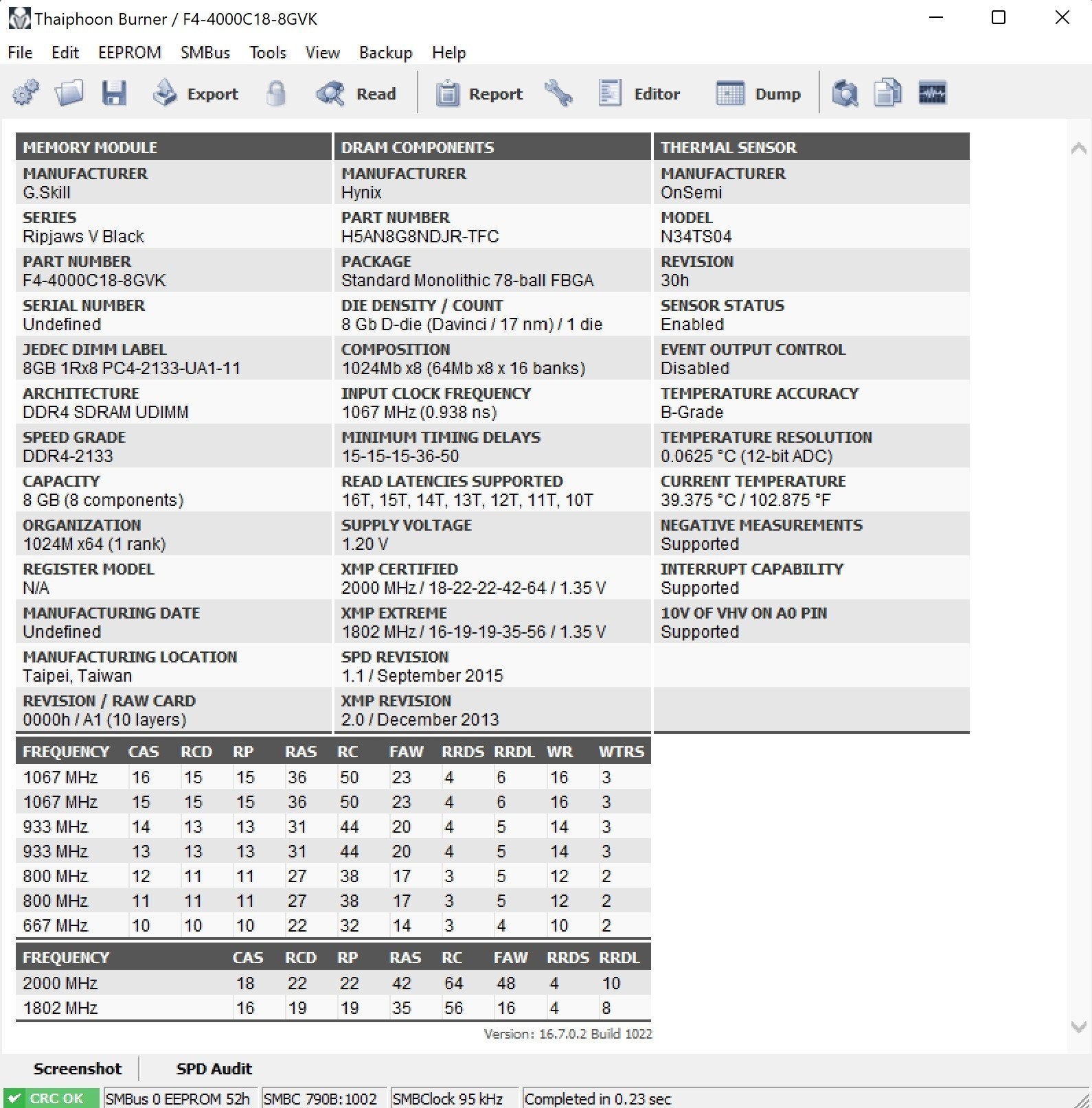The image size is (1092, 1108).
Task: Select minimum timing delays 15-15-15-36-50
Action: pos(400,456)
